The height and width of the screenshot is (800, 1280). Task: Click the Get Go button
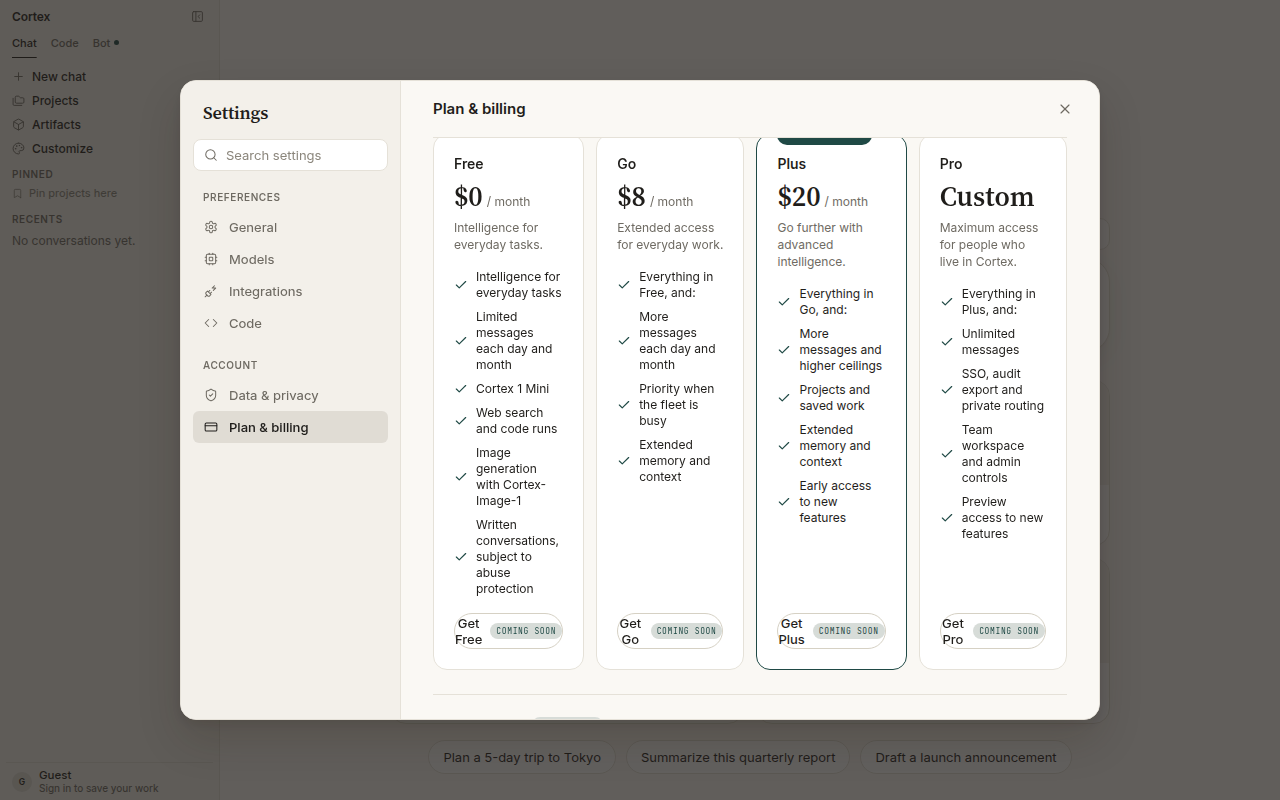coord(670,631)
